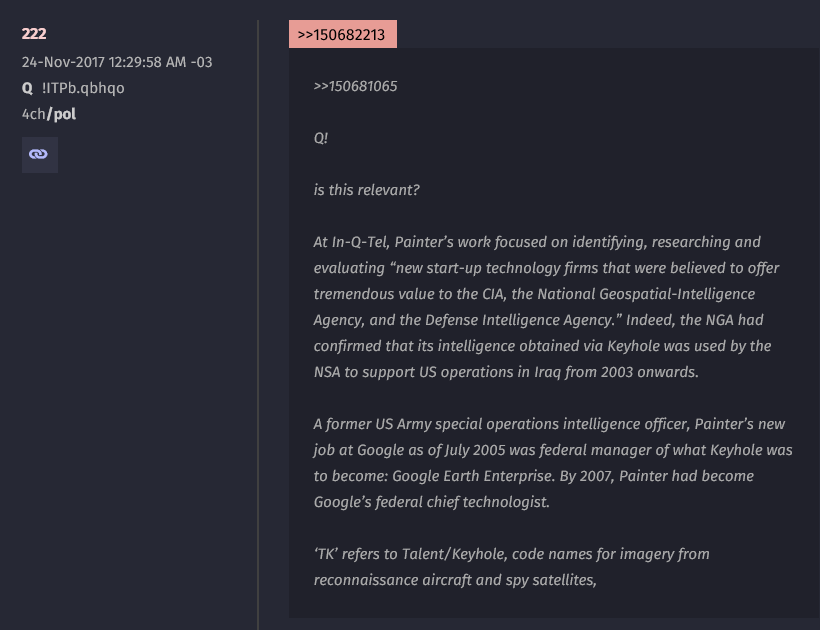The image size is (820, 630).
Task: Click the "federal chief technologist" line
Action: click(x=431, y=502)
